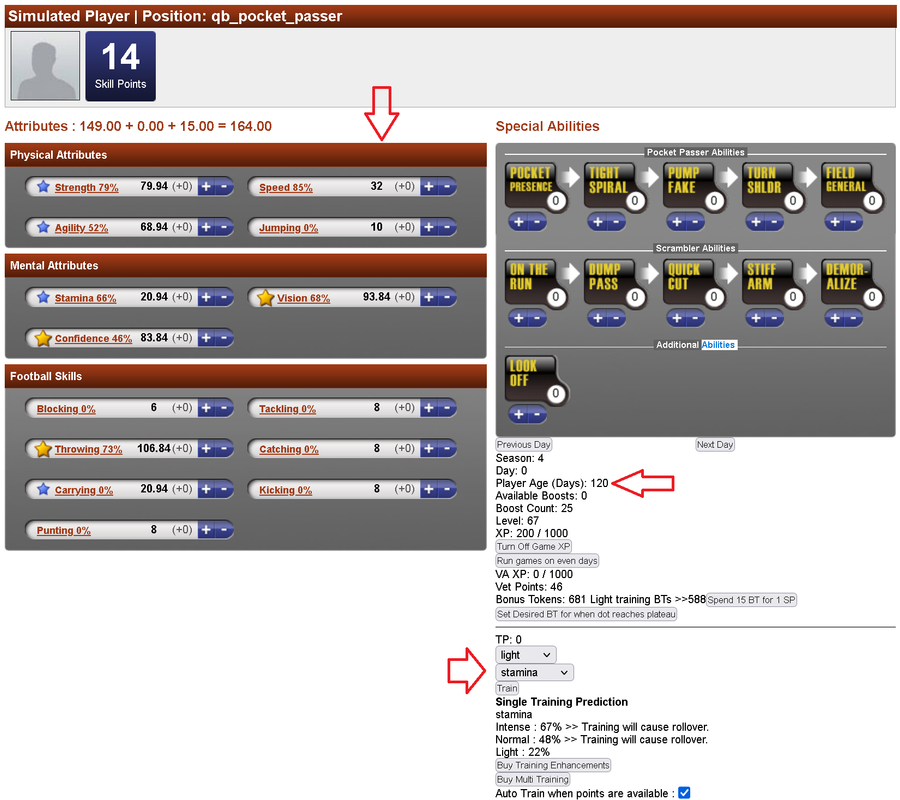Add a point to Kicking skill
The image size is (900, 800).
(429, 490)
